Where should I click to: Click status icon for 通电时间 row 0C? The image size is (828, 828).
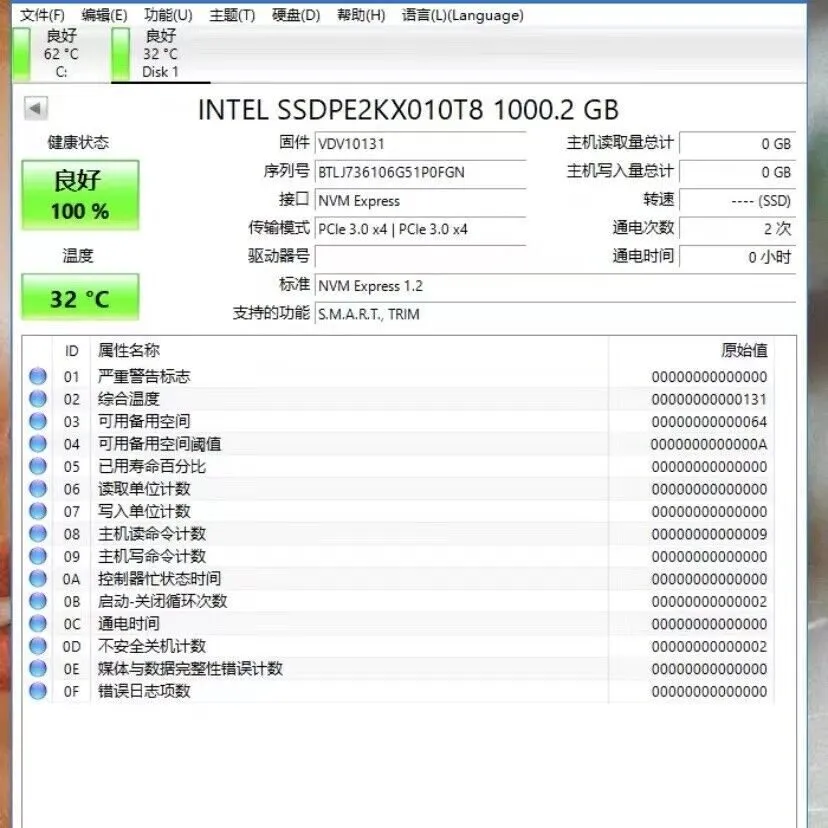[x=37, y=624]
